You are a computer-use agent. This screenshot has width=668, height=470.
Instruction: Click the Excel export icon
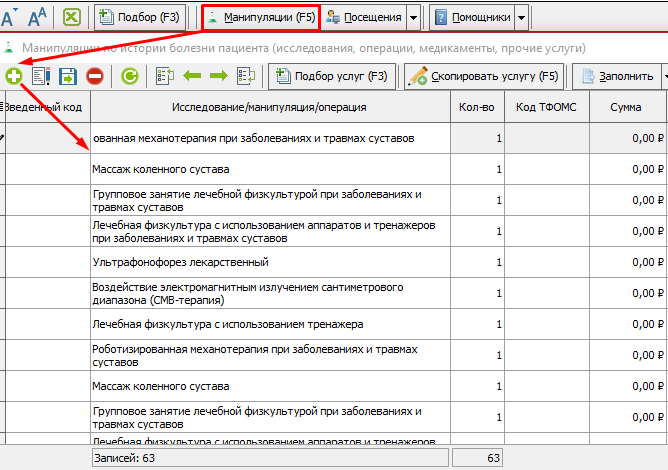pos(72,17)
